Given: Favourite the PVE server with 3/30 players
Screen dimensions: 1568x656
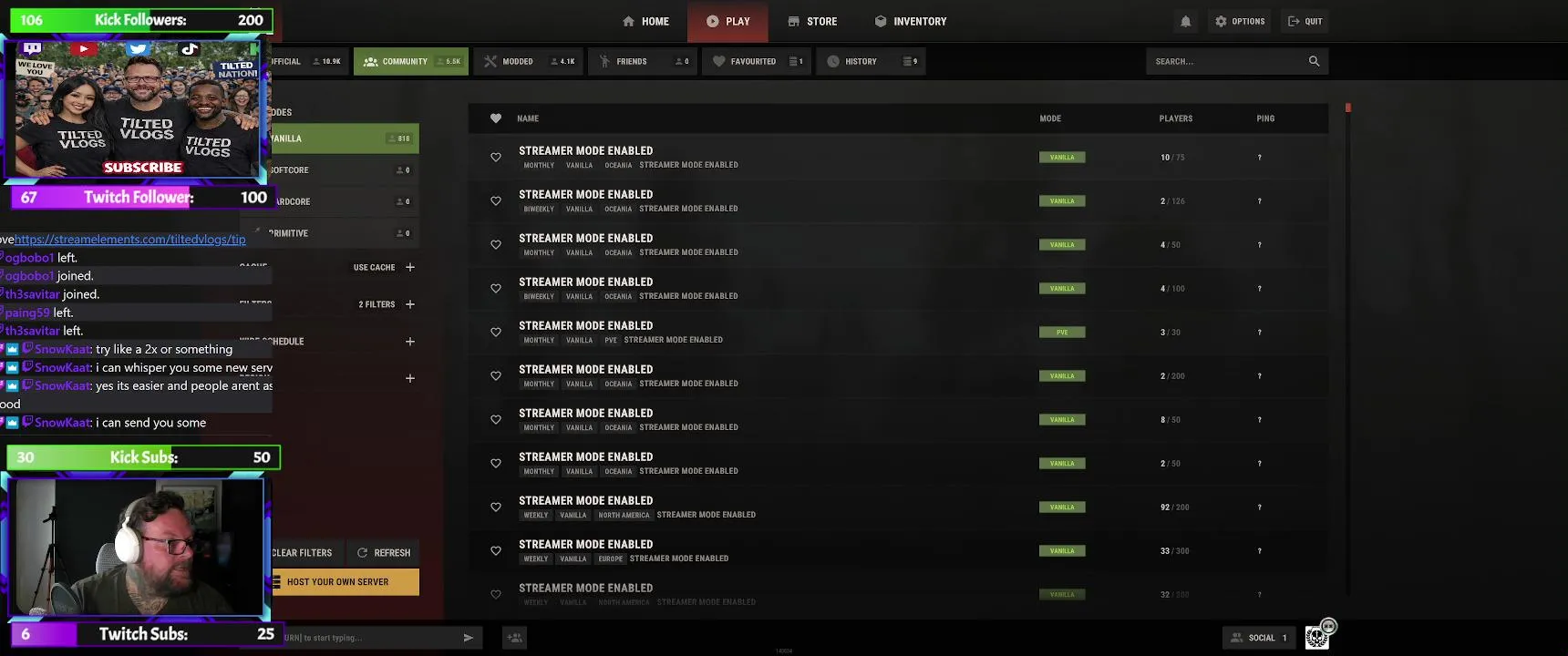Looking at the screenshot, I should coord(496,333).
